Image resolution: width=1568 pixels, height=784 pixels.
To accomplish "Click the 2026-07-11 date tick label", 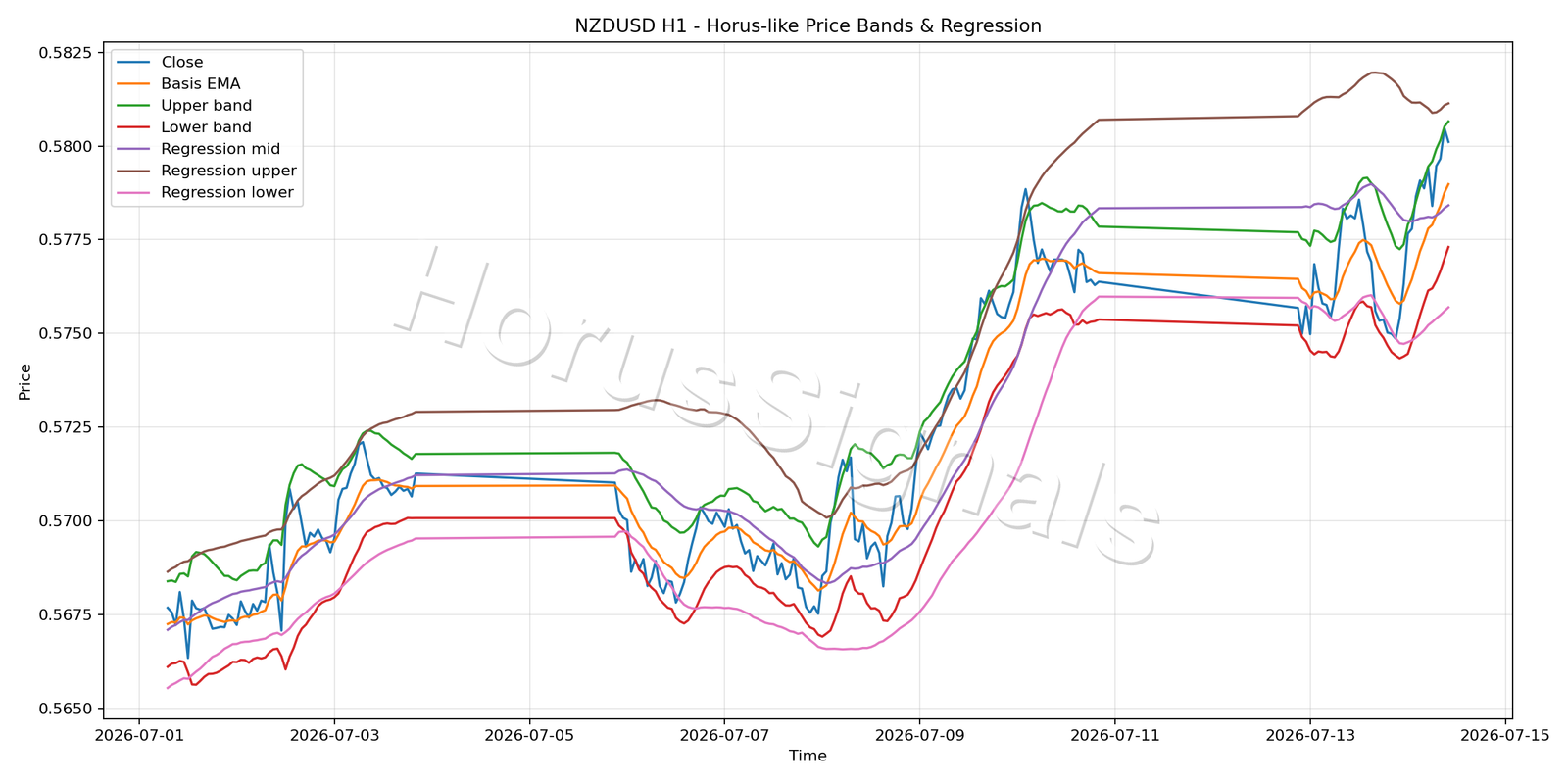I will click(x=1114, y=734).
